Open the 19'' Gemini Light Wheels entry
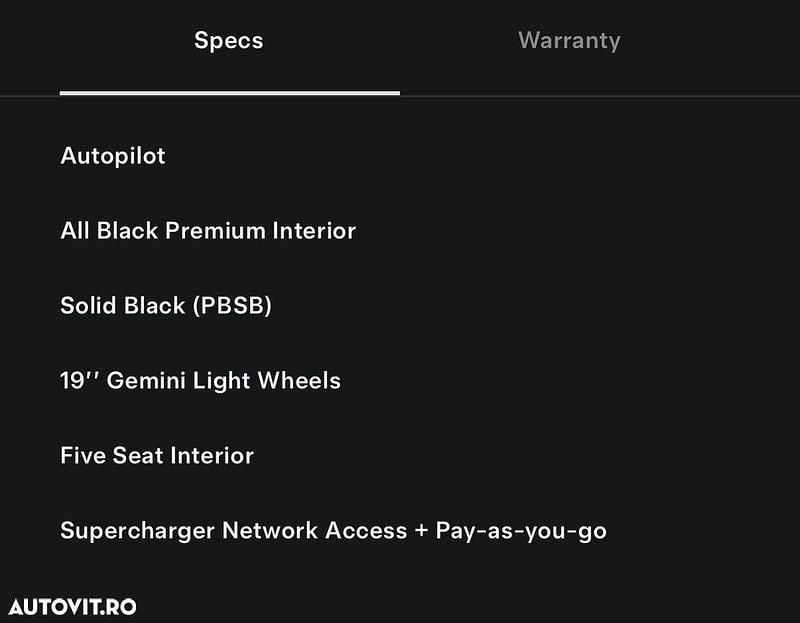Image resolution: width=800 pixels, height=623 pixels. click(200, 381)
